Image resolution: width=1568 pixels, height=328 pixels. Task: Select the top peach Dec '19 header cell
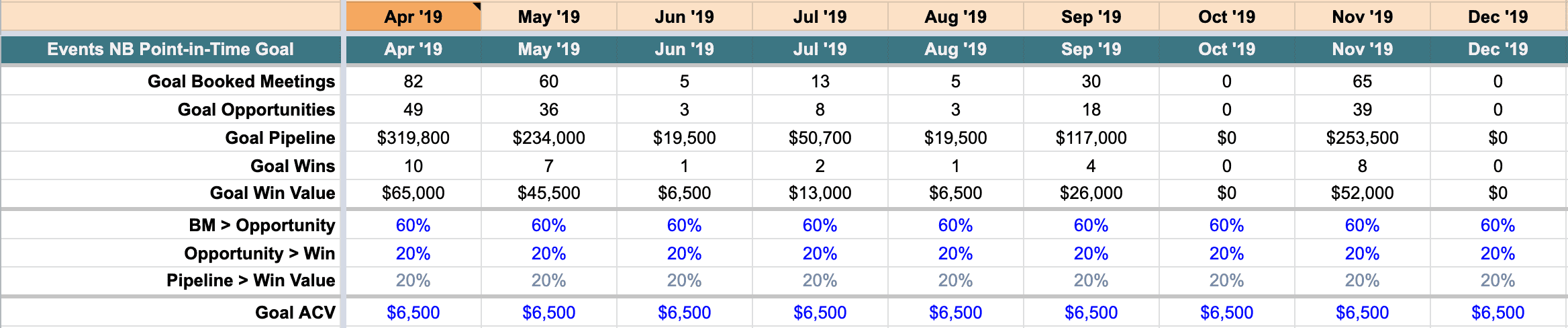click(1498, 17)
